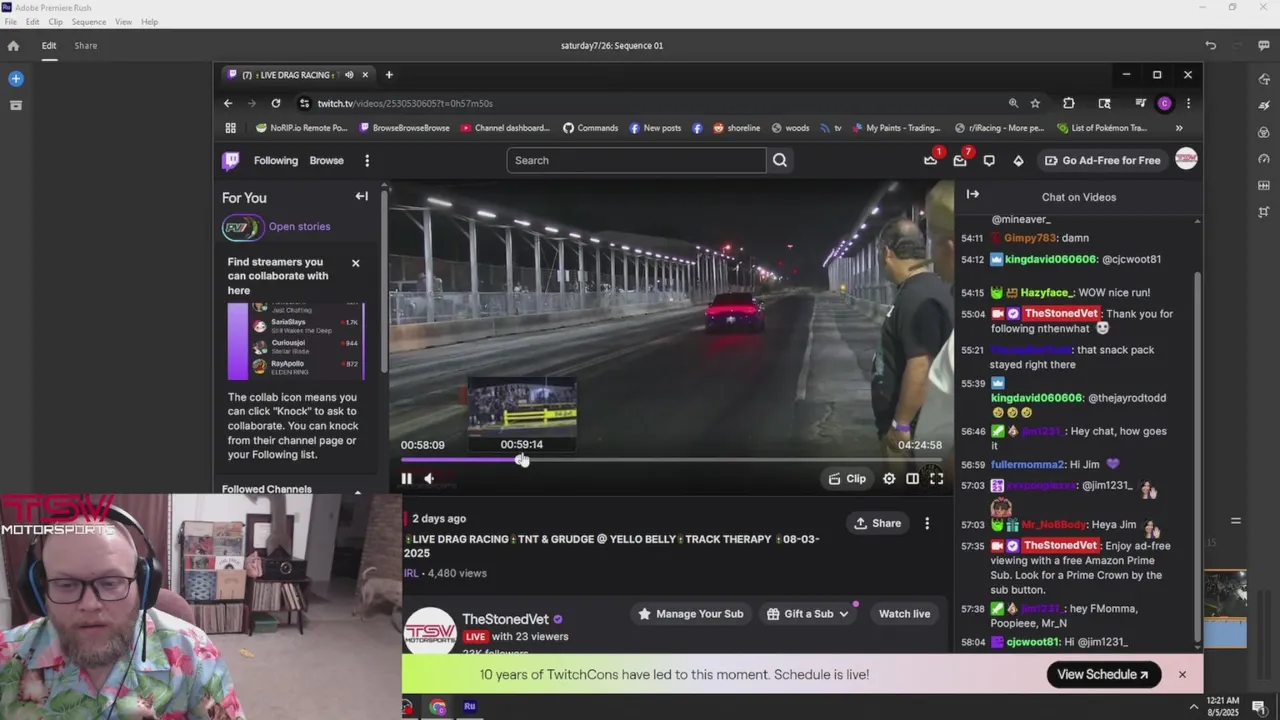Open Twitch user profile avatar menu
Viewport: 1280px width, 720px height.
pyautogui.click(x=1186, y=159)
